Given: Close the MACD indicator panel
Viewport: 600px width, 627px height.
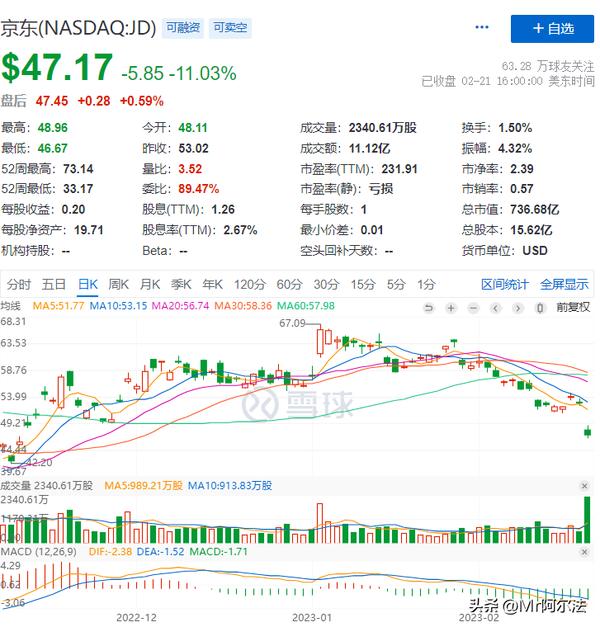Looking at the screenshot, I should coord(584,552).
